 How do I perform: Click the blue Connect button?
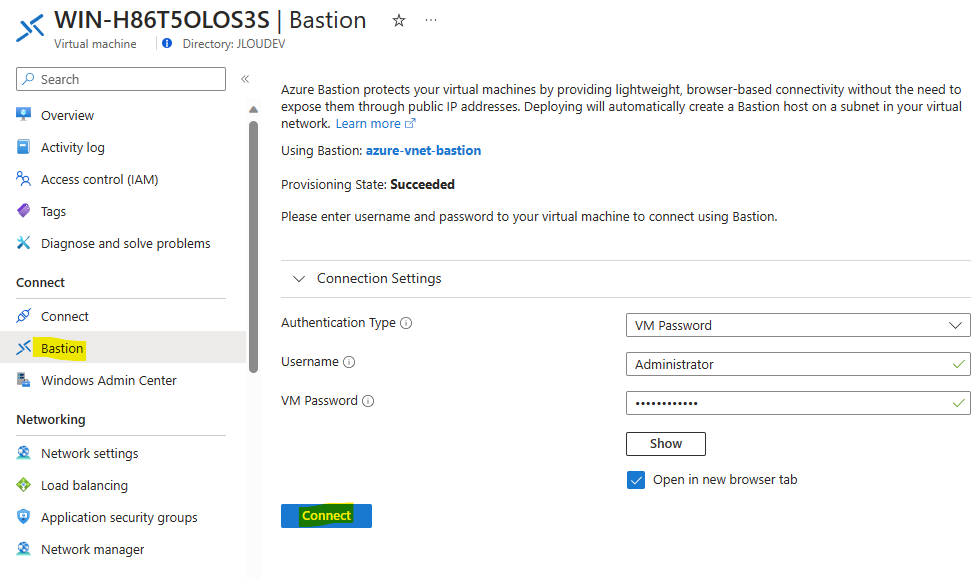[x=326, y=516]
